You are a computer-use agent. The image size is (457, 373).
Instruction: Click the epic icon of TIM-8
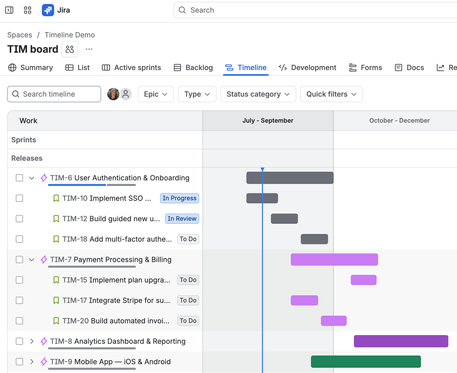point(44,341)
